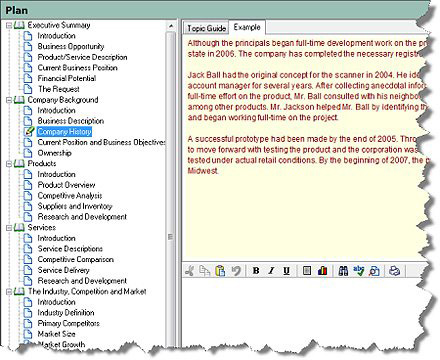Select the Executive Summary heading
The width and height of the screenshot is (440, 360).
tap(59, 25)
